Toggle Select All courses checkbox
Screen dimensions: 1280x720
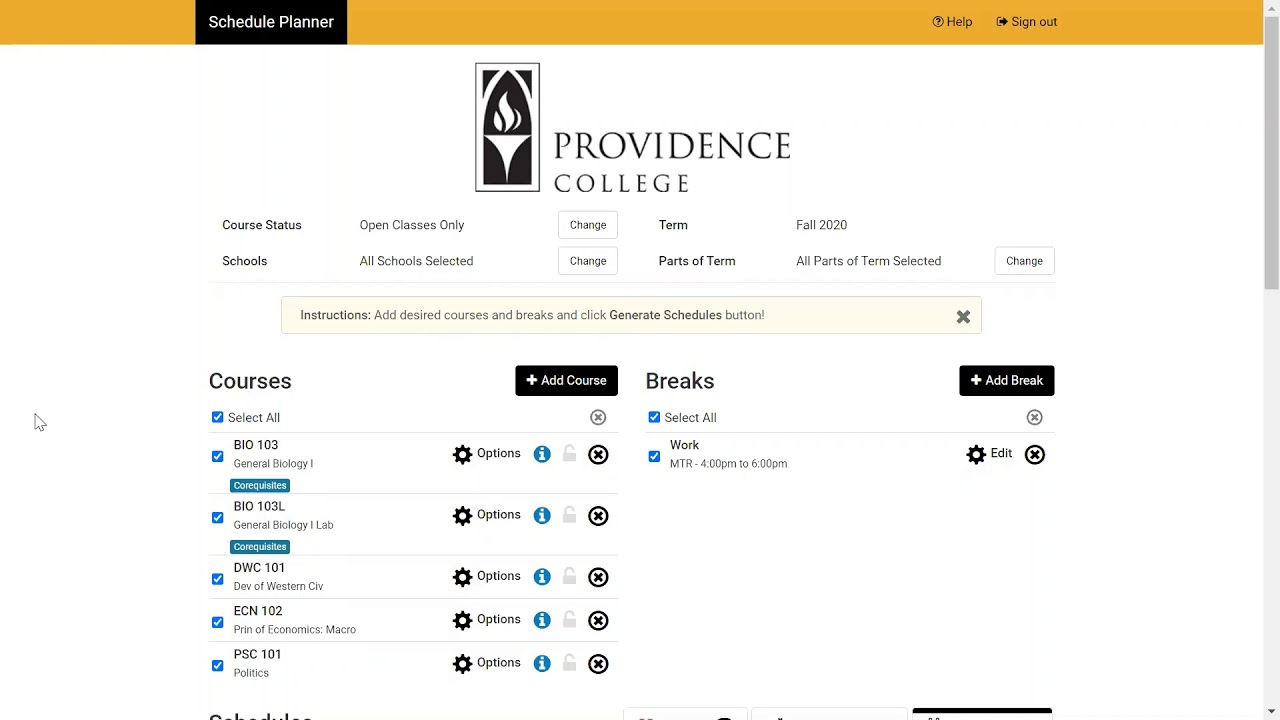tap(218, 418)
